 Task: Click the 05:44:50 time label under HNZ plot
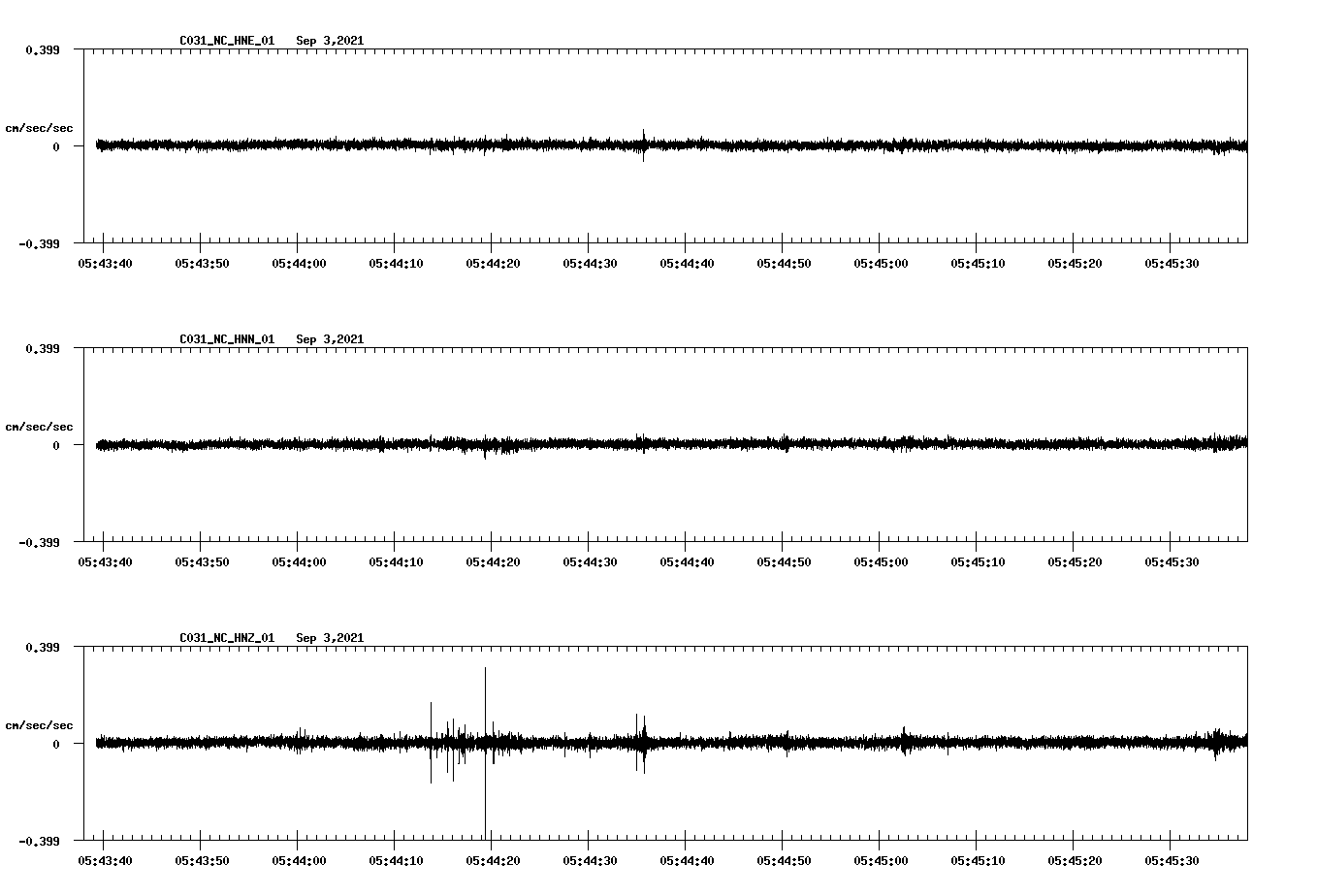pos(784,861)
